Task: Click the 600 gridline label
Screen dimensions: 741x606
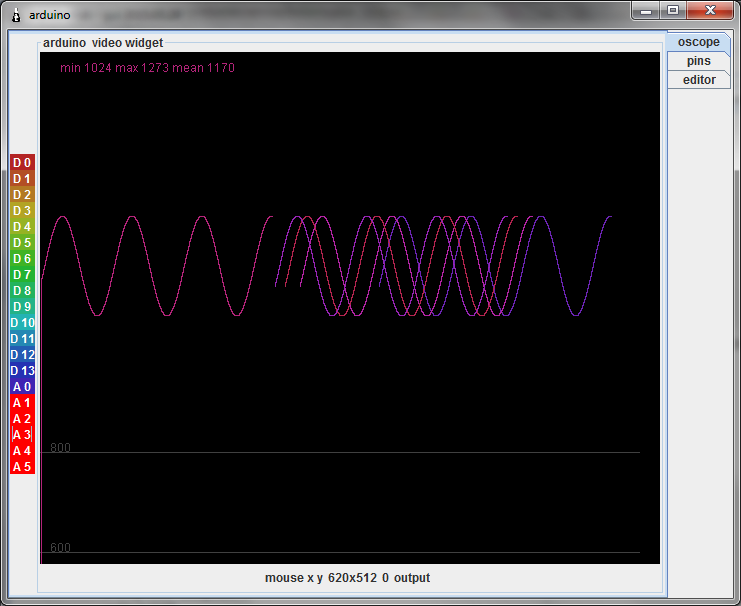Action: pyautogui.click(x=60, y=547)
